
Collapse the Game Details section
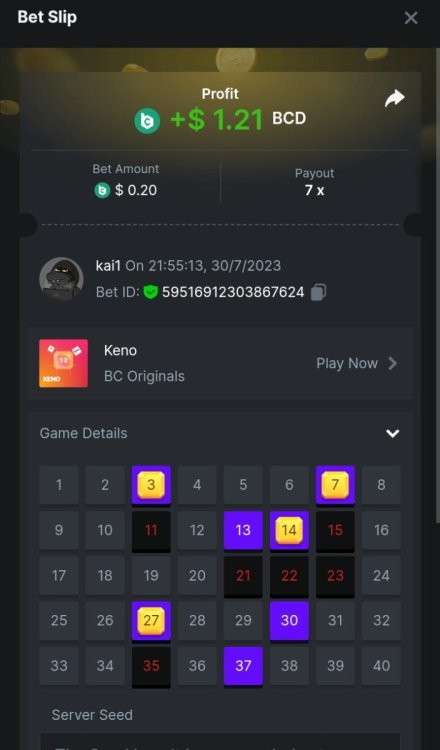tap(393, 433)
